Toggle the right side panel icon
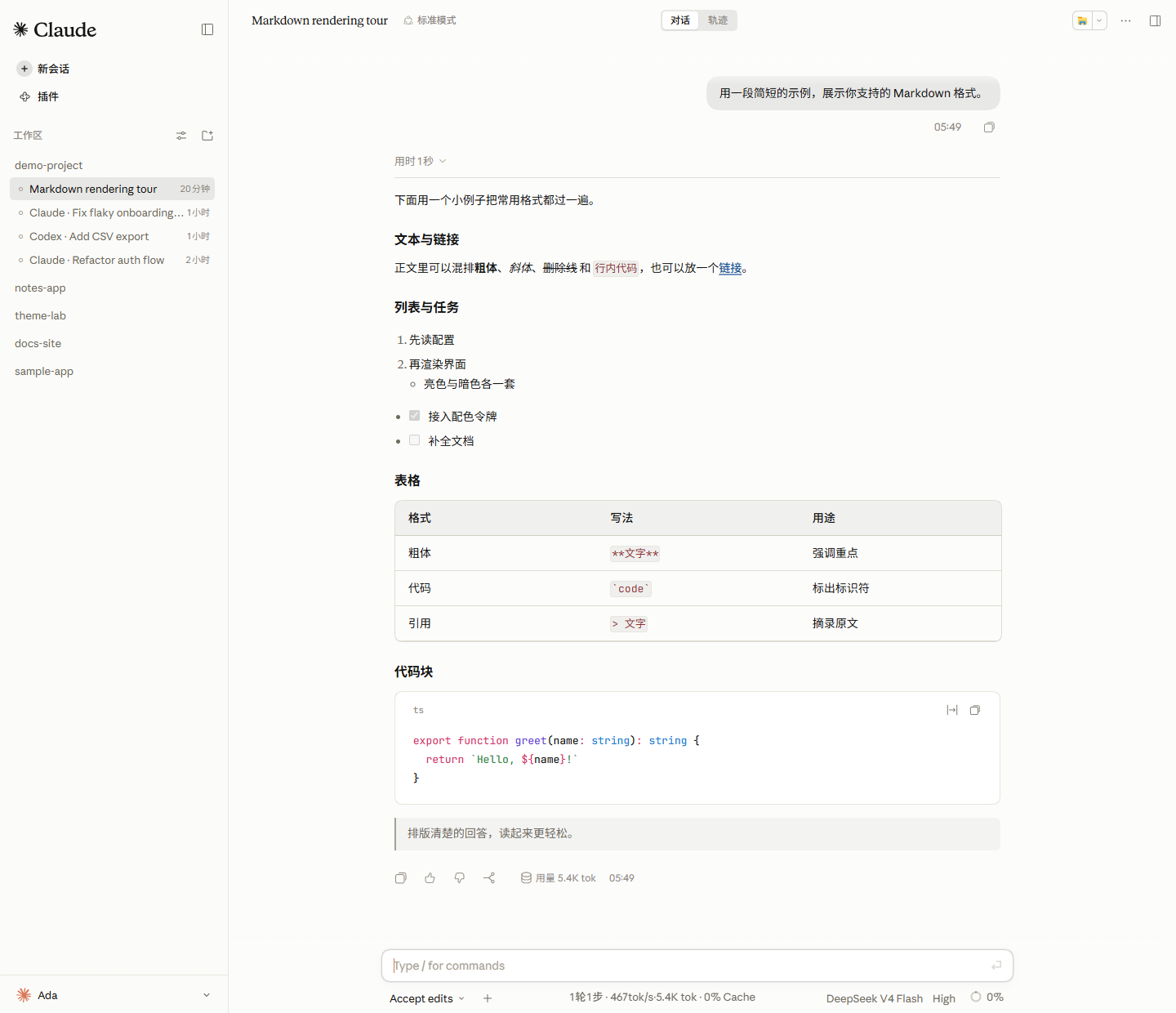 1155,20
